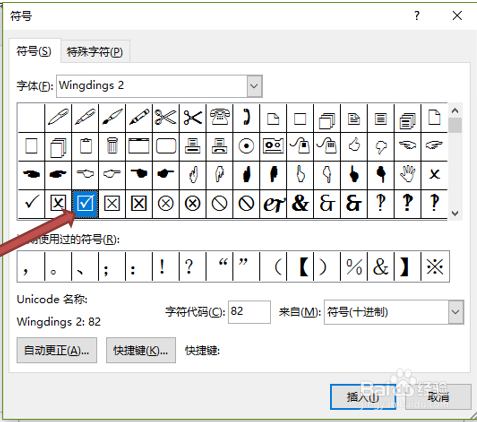Select the open palm hand symbol
The image size is (477, 422).
pos(408,175)
